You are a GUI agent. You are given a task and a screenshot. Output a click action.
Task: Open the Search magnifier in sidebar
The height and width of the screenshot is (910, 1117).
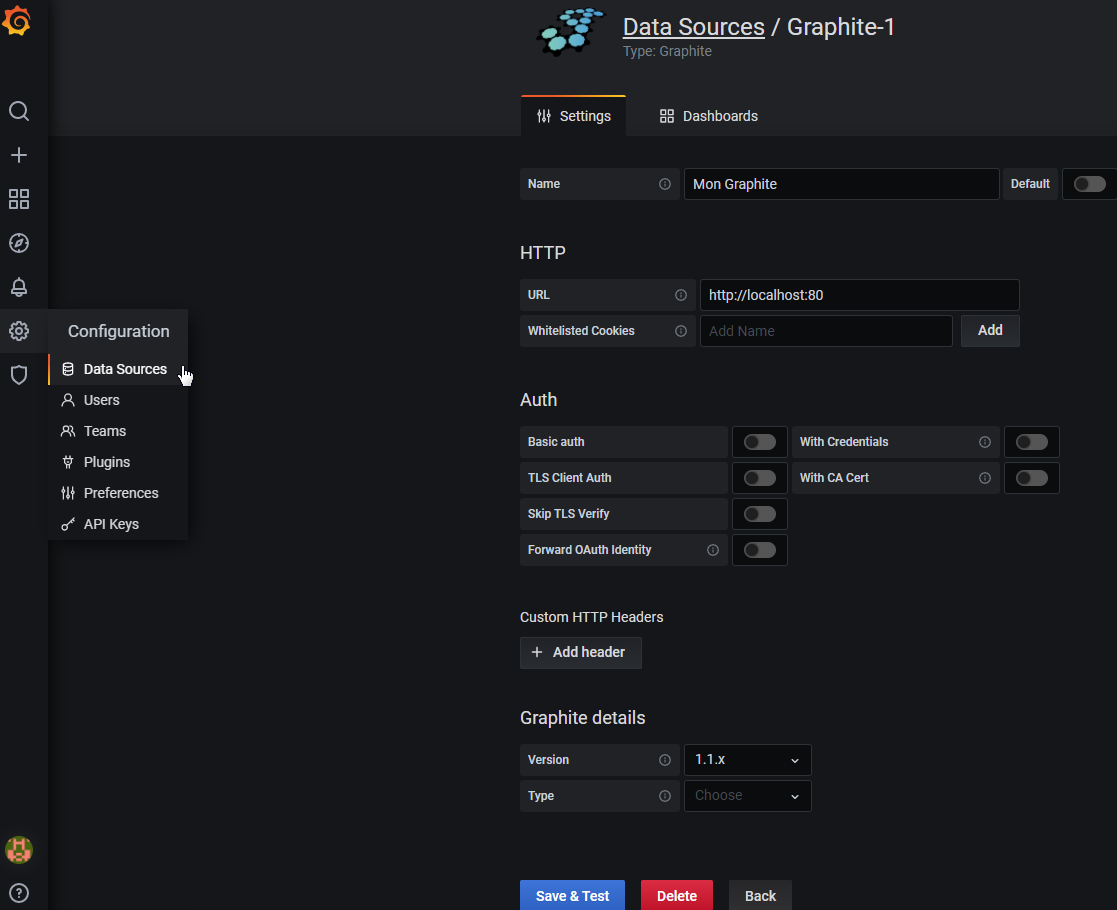(x=19, y=111)
